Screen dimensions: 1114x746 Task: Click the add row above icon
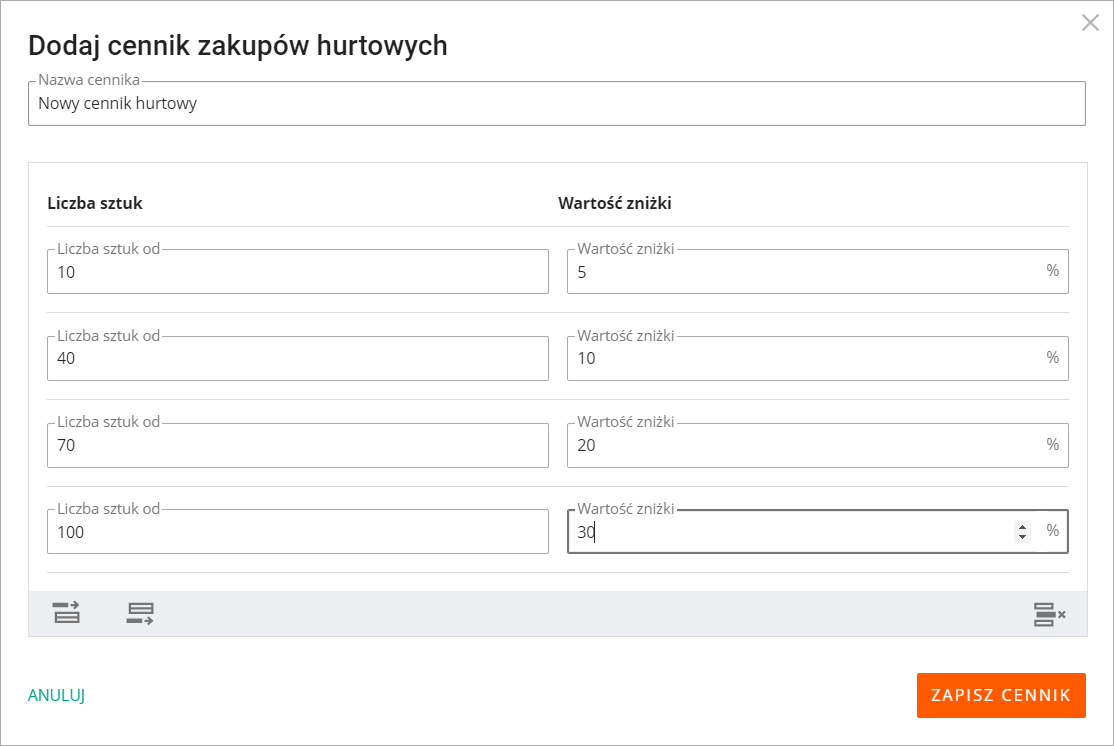(66, 613)
